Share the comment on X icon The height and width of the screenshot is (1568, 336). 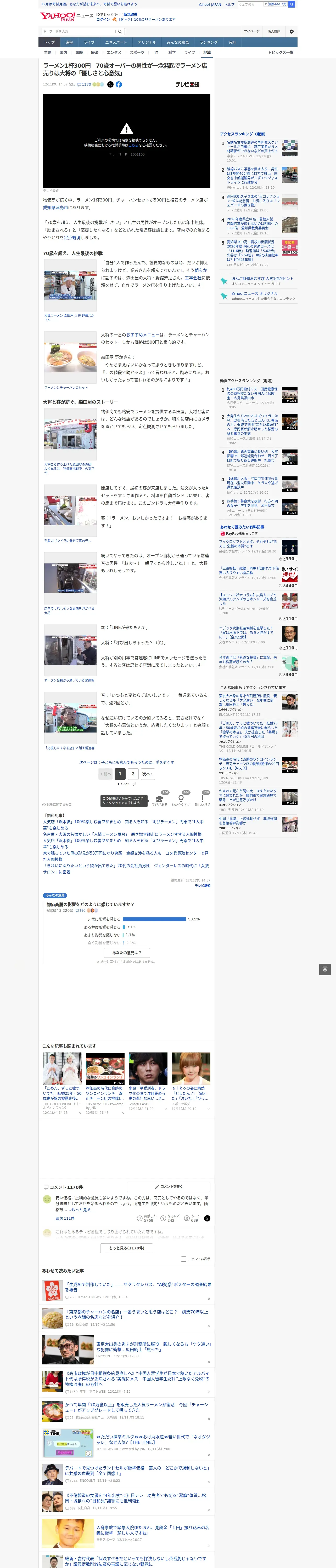coord(207,1218)
